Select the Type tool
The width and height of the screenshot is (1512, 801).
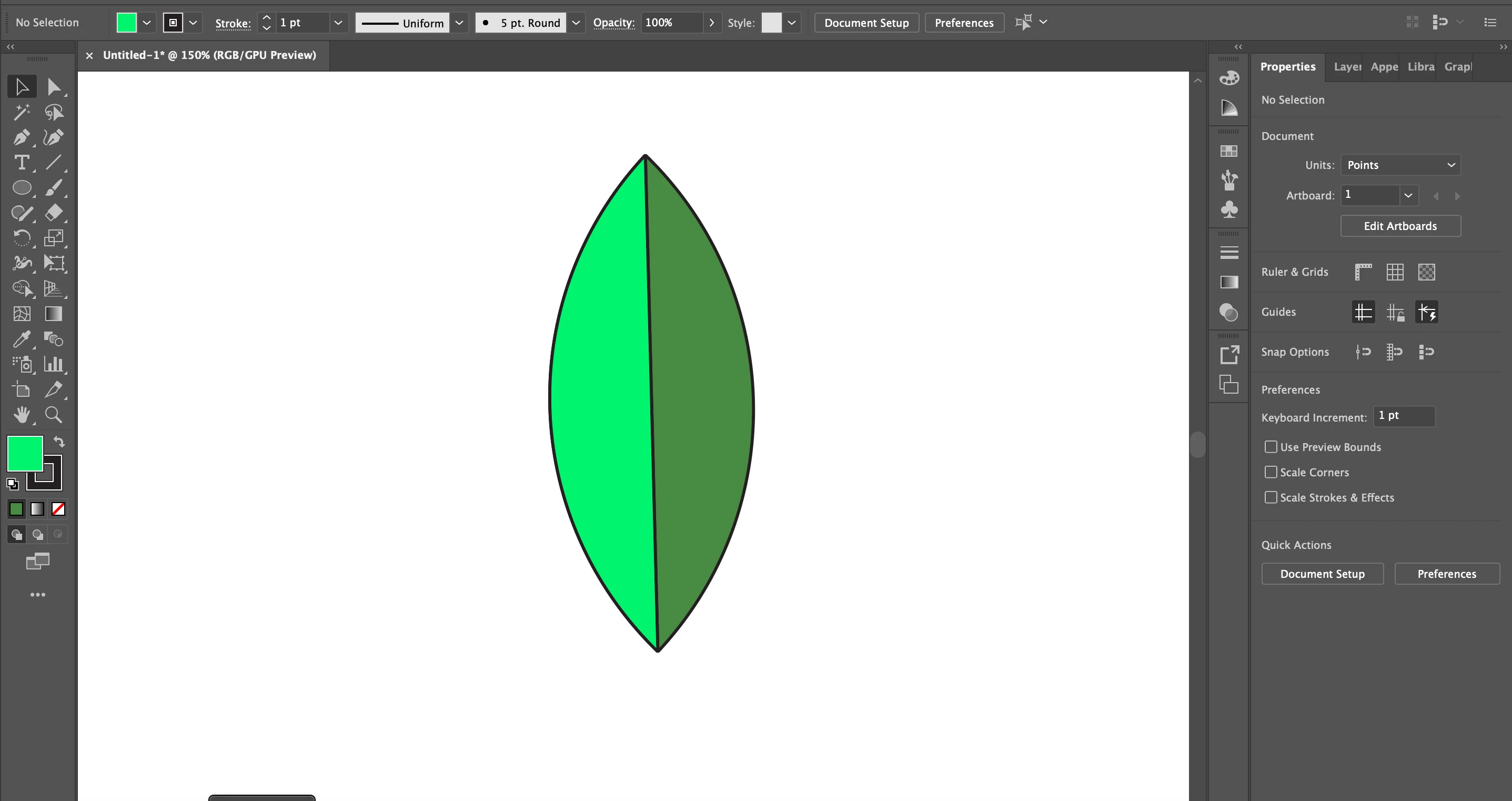click(22, 163)
